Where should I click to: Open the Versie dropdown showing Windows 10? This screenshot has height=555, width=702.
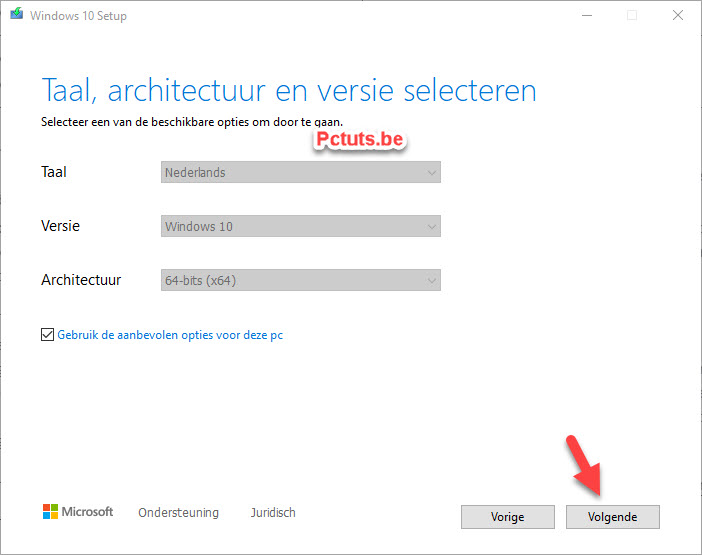pos(301,226)
